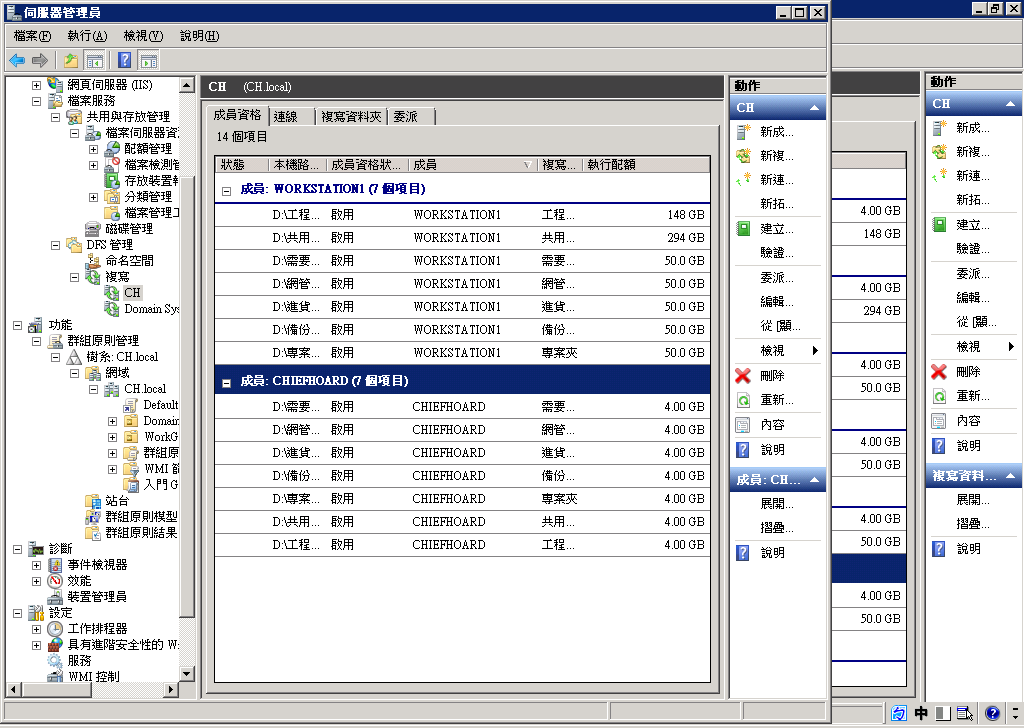The width and height of the screenshot is (1024, 728).
Task: Collapse the 檔案服務 tree node
Action: pyautogui.click(x=37, y=101)
